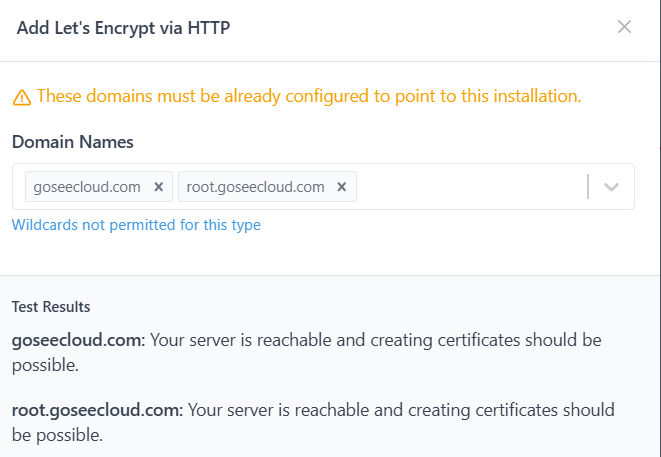Click the Add Let's Encrypt via HTTP title
Screen dimensions: 661x457
pos(124,27)
